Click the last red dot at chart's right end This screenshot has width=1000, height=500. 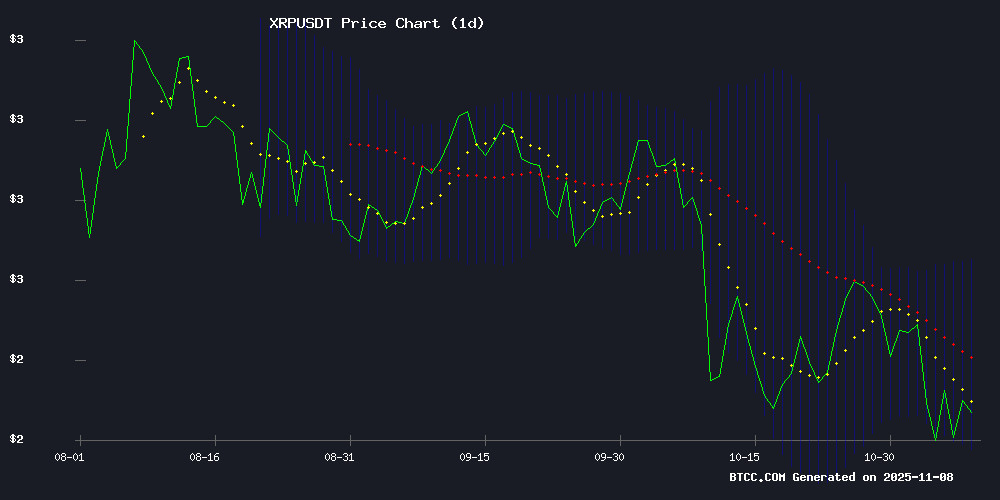coord(972,357)
